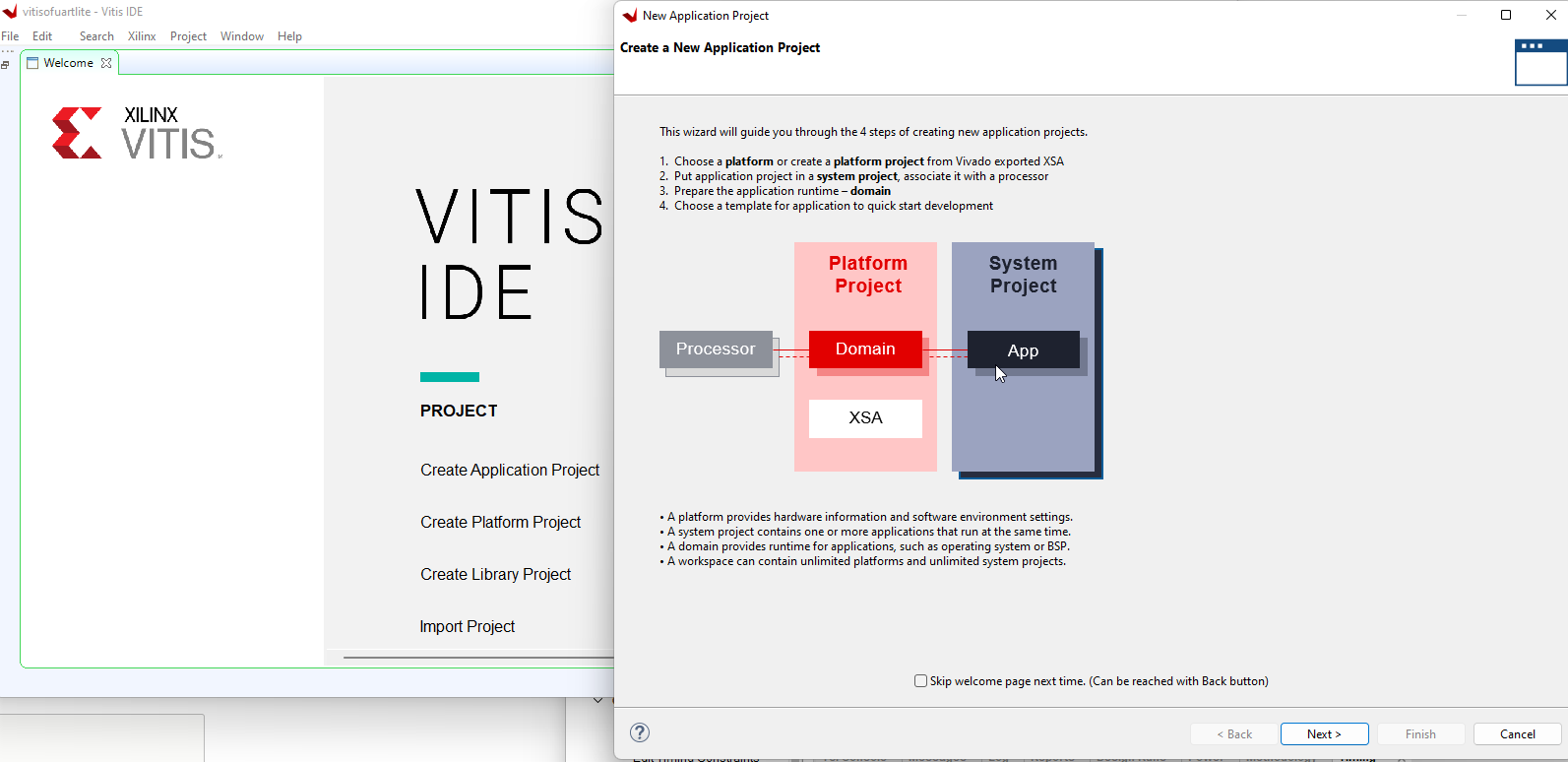Click the Xilinx Vitis logo on Welcome page
Screen dimensions: 1568x762
coord(137,133)
